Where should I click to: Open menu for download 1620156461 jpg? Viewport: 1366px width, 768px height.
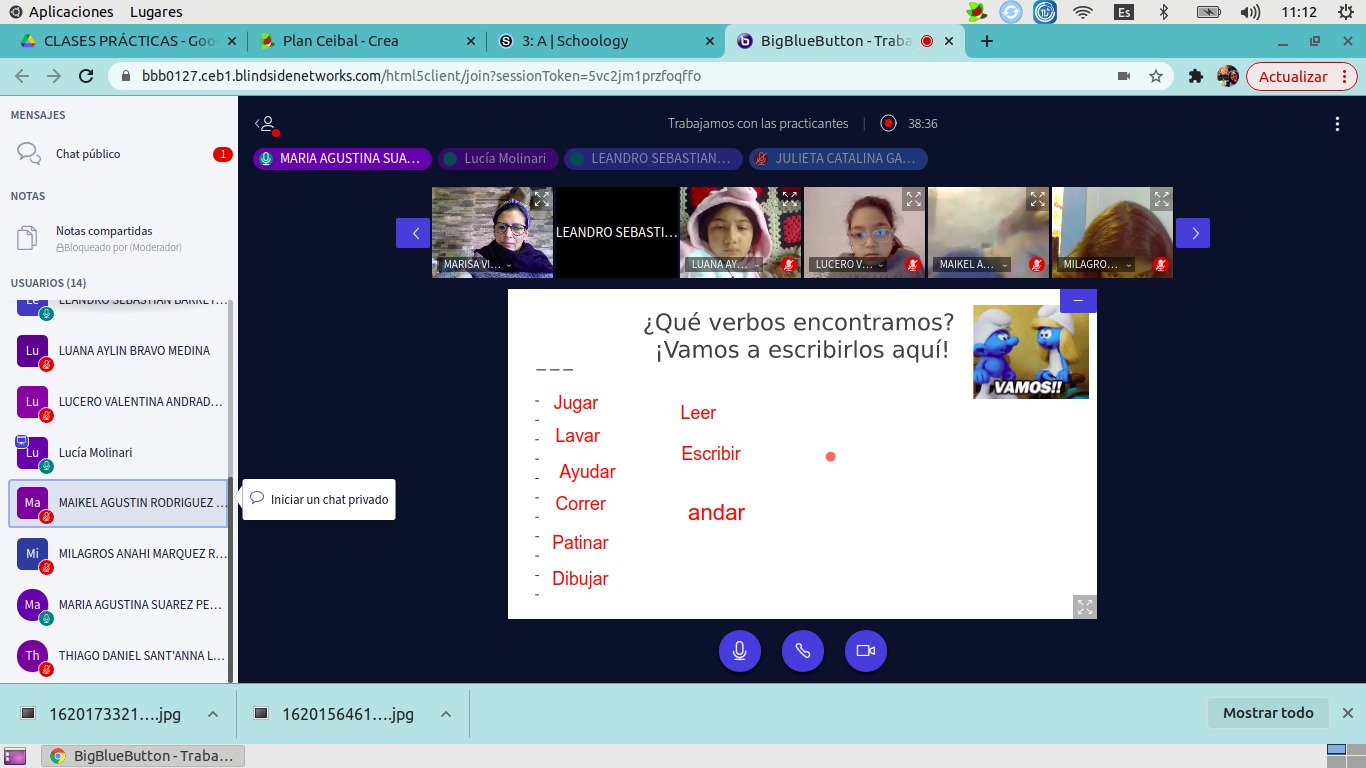[446, 714]
